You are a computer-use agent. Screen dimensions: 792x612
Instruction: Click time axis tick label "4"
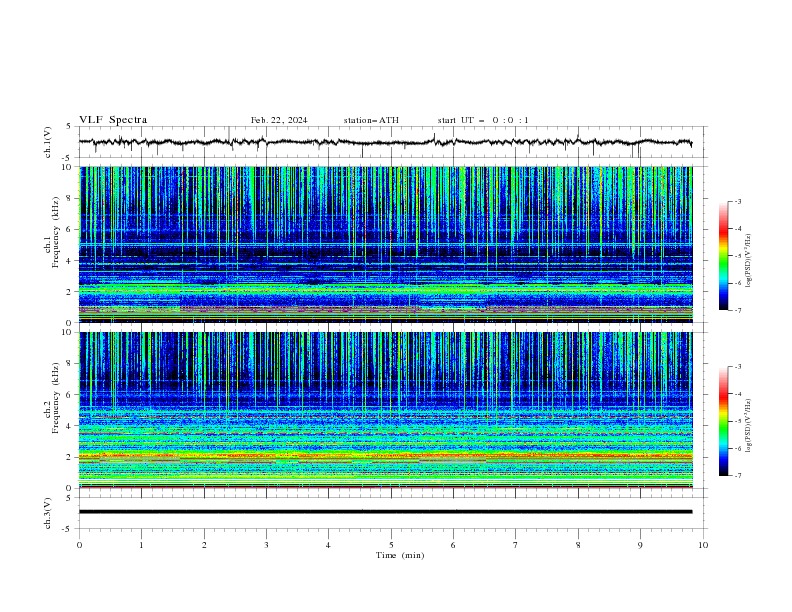328,545
